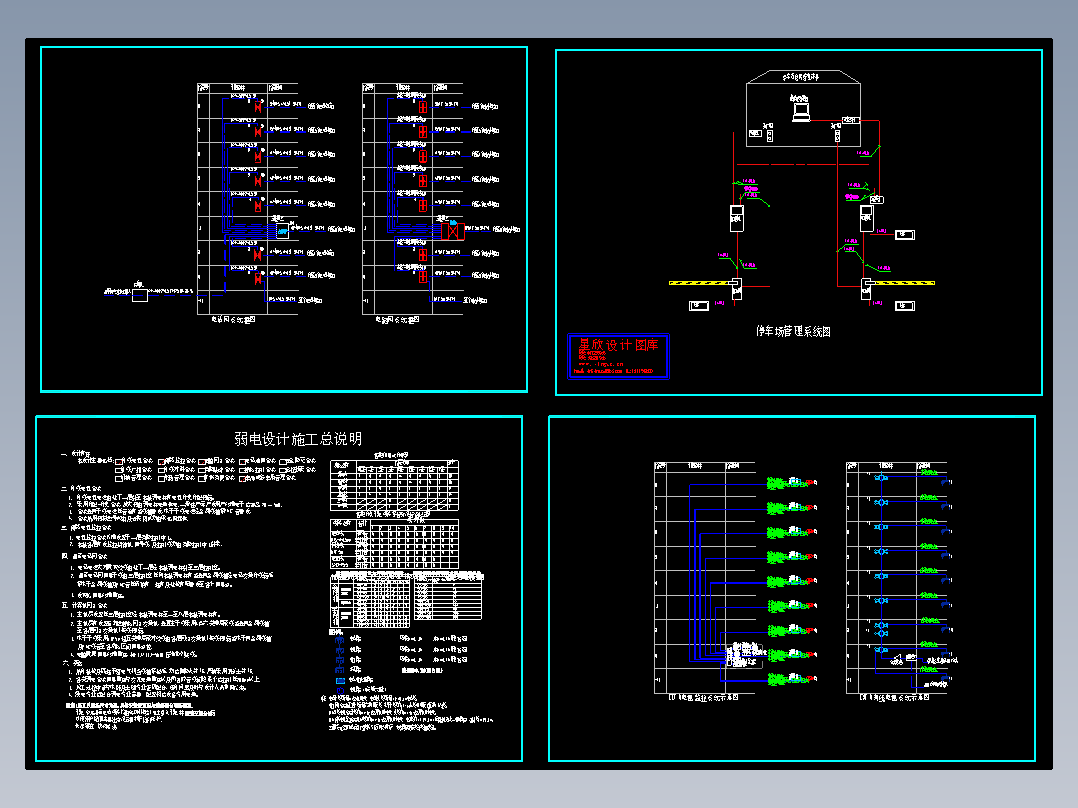1078x808 pixels.
Task: Click the 弱电设计施工总说明 title text
Action: point(298,439)
